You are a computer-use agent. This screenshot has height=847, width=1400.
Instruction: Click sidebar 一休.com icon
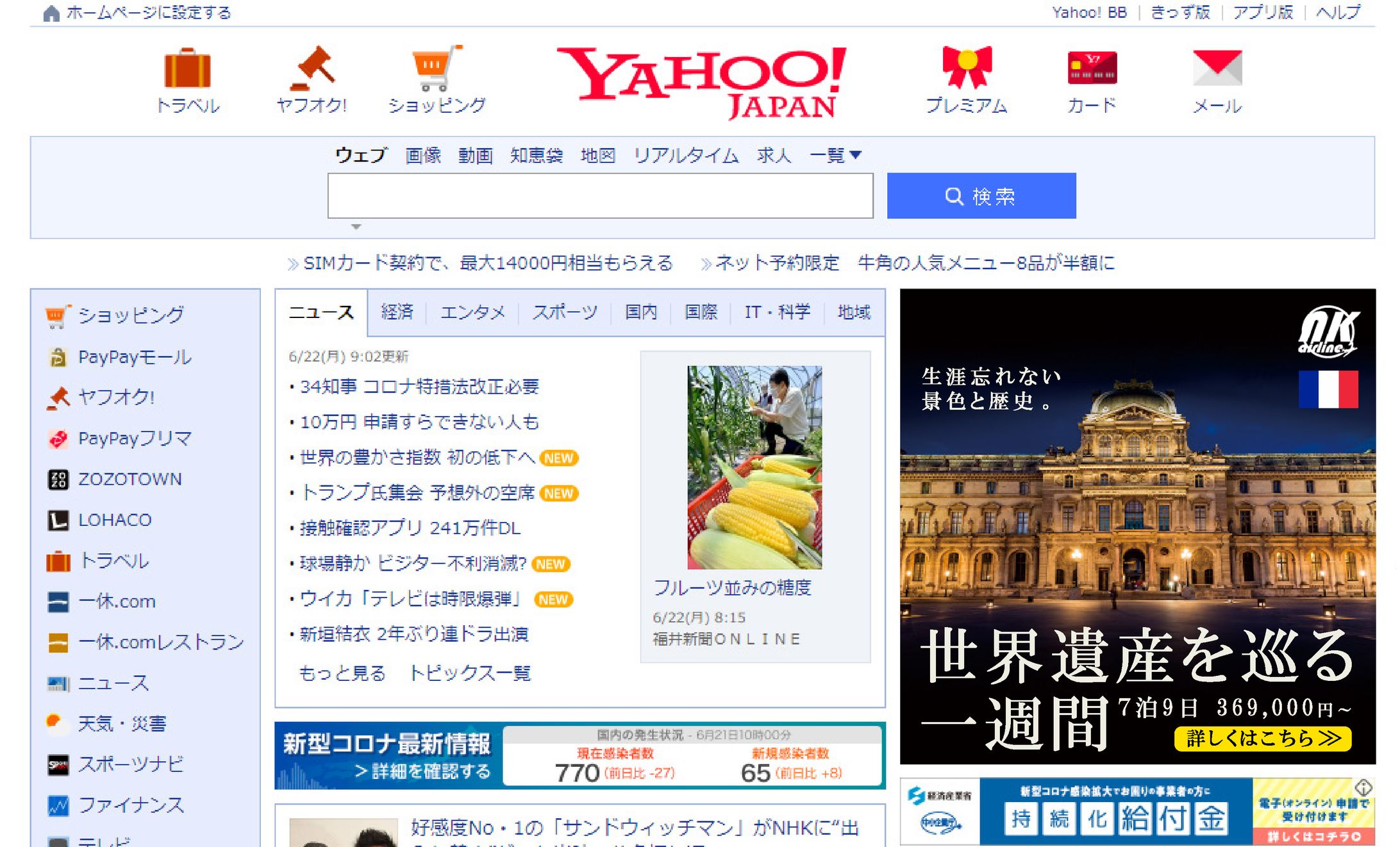[58, 601]
